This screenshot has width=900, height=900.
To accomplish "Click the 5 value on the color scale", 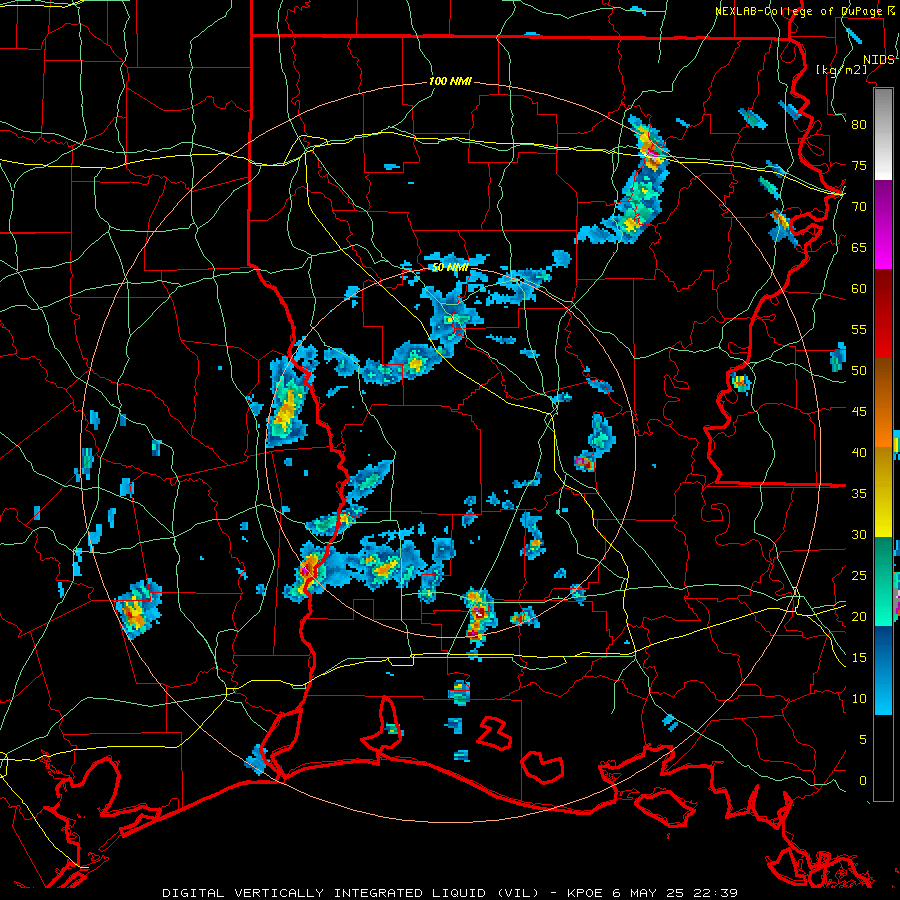I will pyautogui.click(x=863, y=740).
